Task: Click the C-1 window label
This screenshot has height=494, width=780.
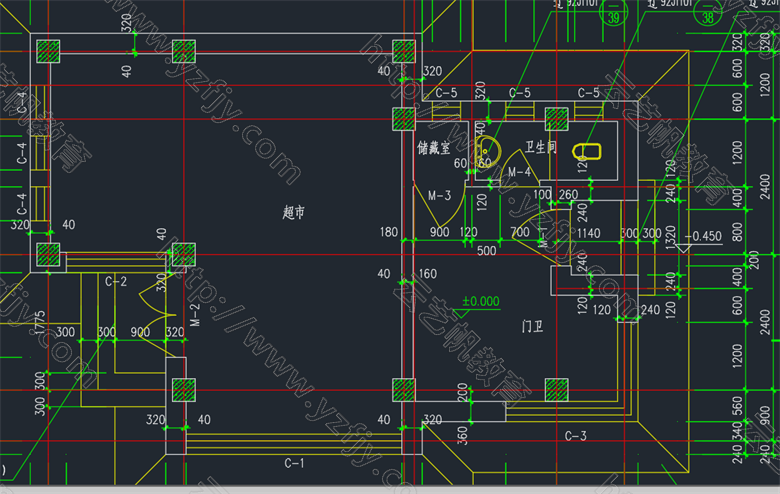Action: [294, 463]
